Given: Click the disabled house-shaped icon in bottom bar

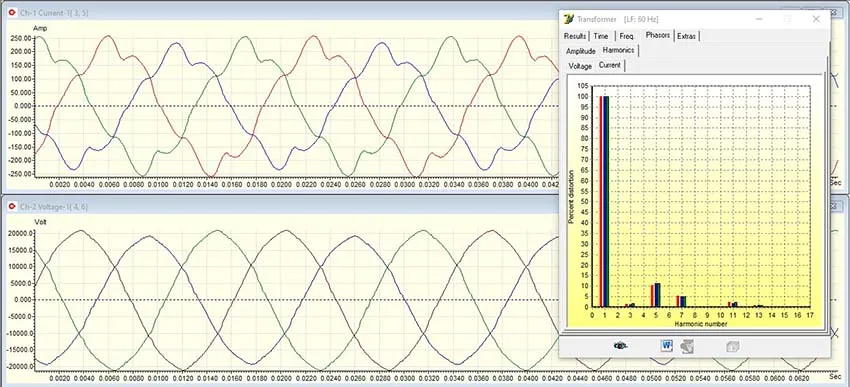Looking at the screenshot, I should (732, 347).
